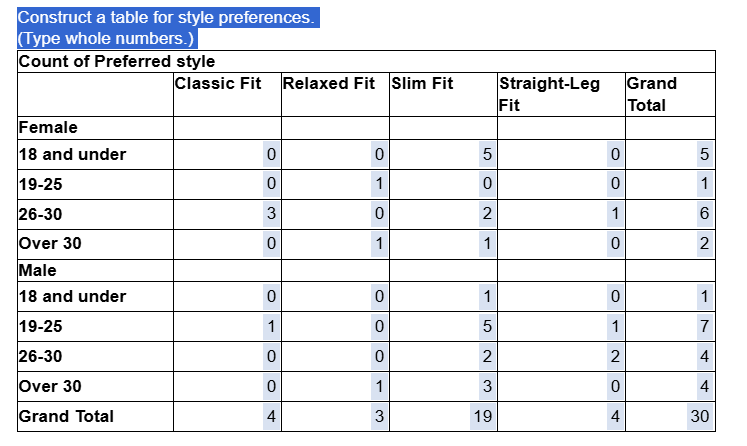This screenshot has height=446, width=747.
Task: Click Female 26-30 Classic Fit field
Action: tap(271, 214)
